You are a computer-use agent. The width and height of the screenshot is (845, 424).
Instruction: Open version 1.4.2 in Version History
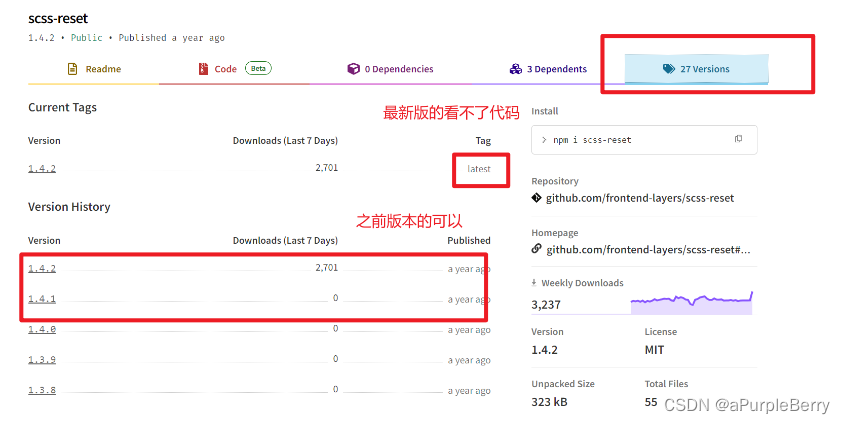(x=42, y=268)
